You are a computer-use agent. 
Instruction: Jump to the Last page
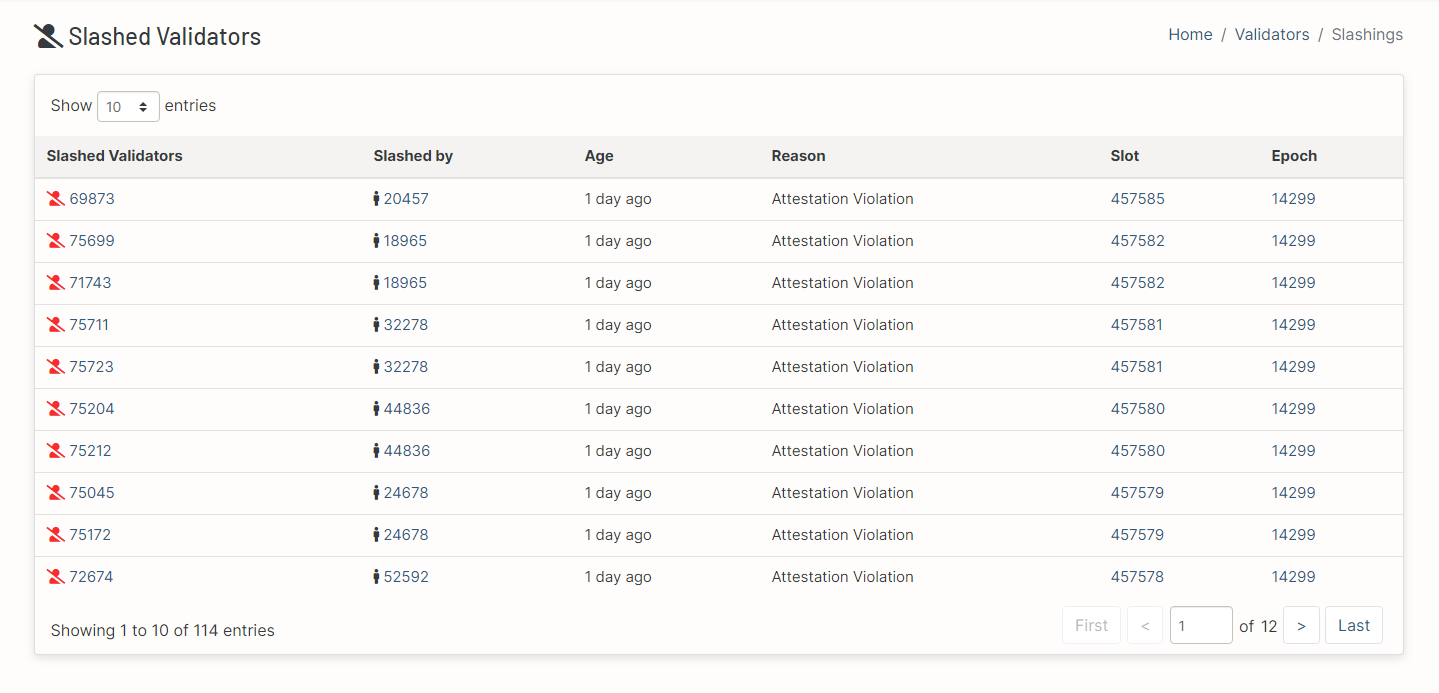coord(1353,626)
